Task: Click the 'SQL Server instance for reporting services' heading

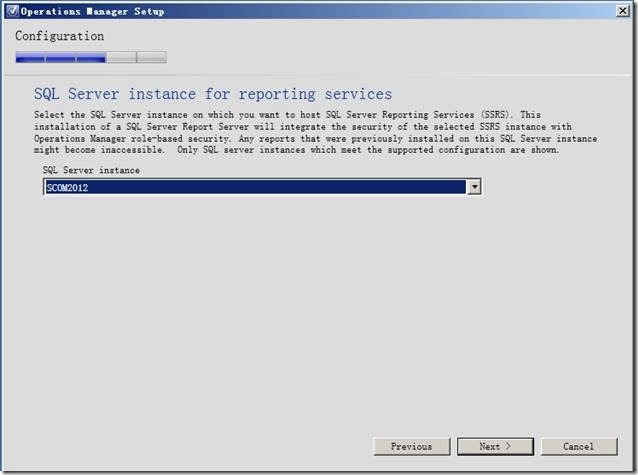Action: [x=213, y=94]
